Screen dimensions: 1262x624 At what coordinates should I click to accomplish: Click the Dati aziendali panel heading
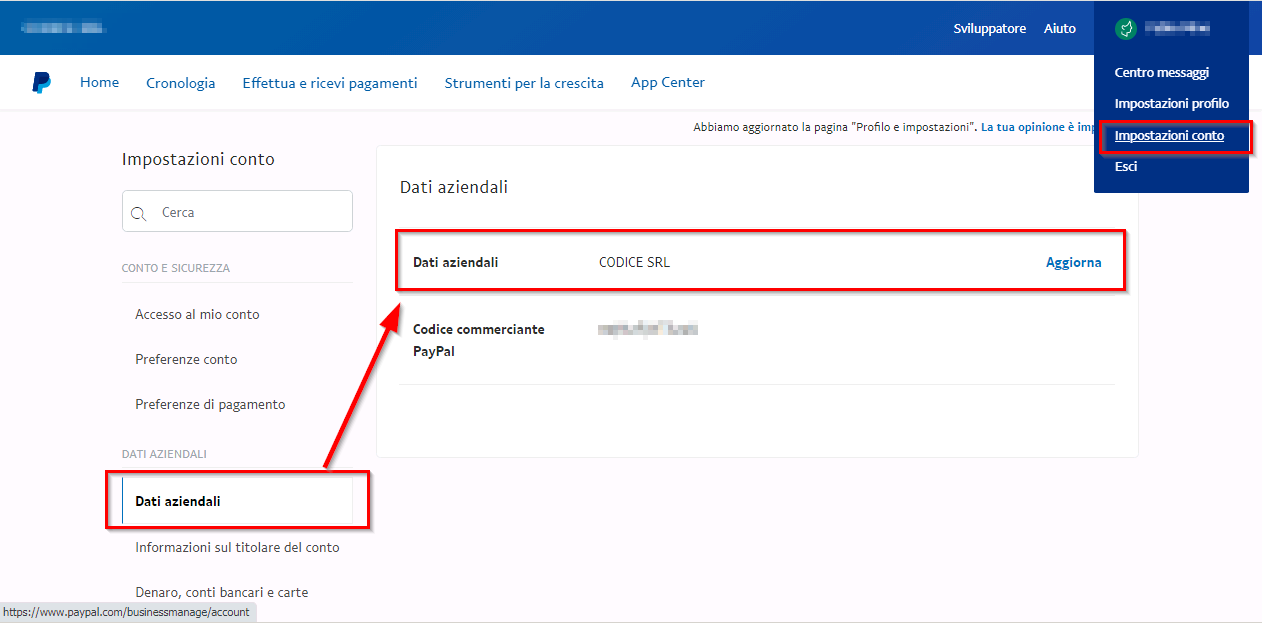tap(454, 187)
